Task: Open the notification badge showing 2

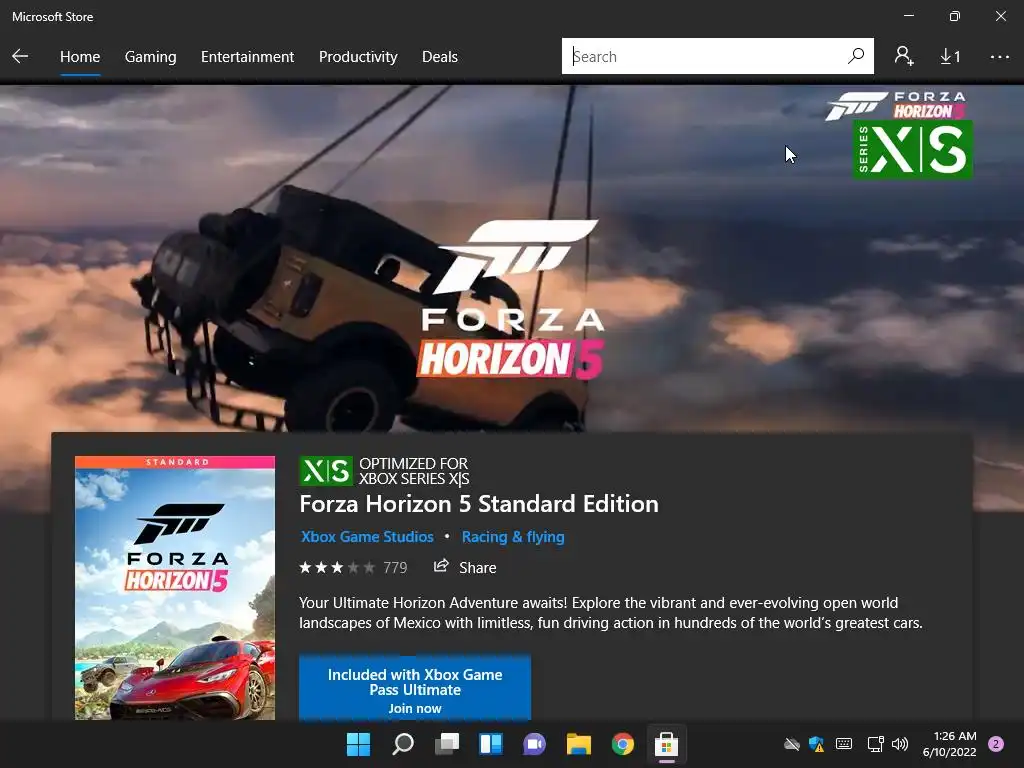Action: point(996,744)
